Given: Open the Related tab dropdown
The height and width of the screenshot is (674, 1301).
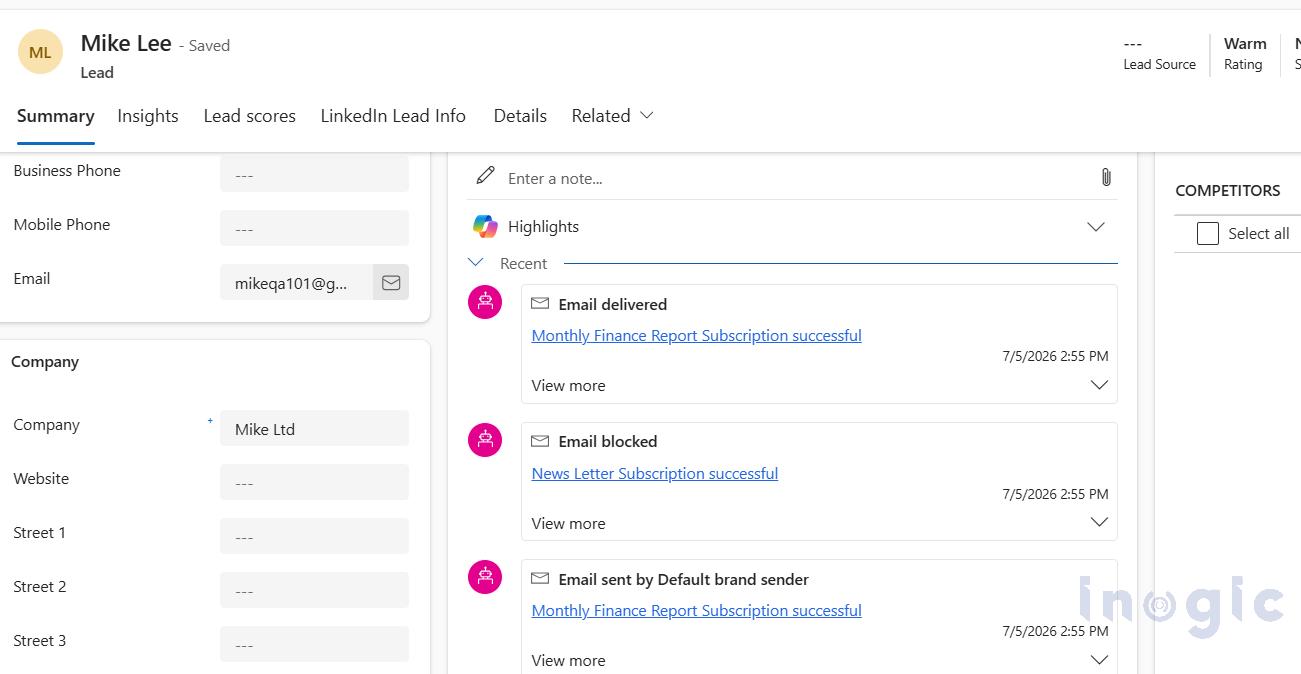Looking at the screenshot, I should [x=612, y=116].
